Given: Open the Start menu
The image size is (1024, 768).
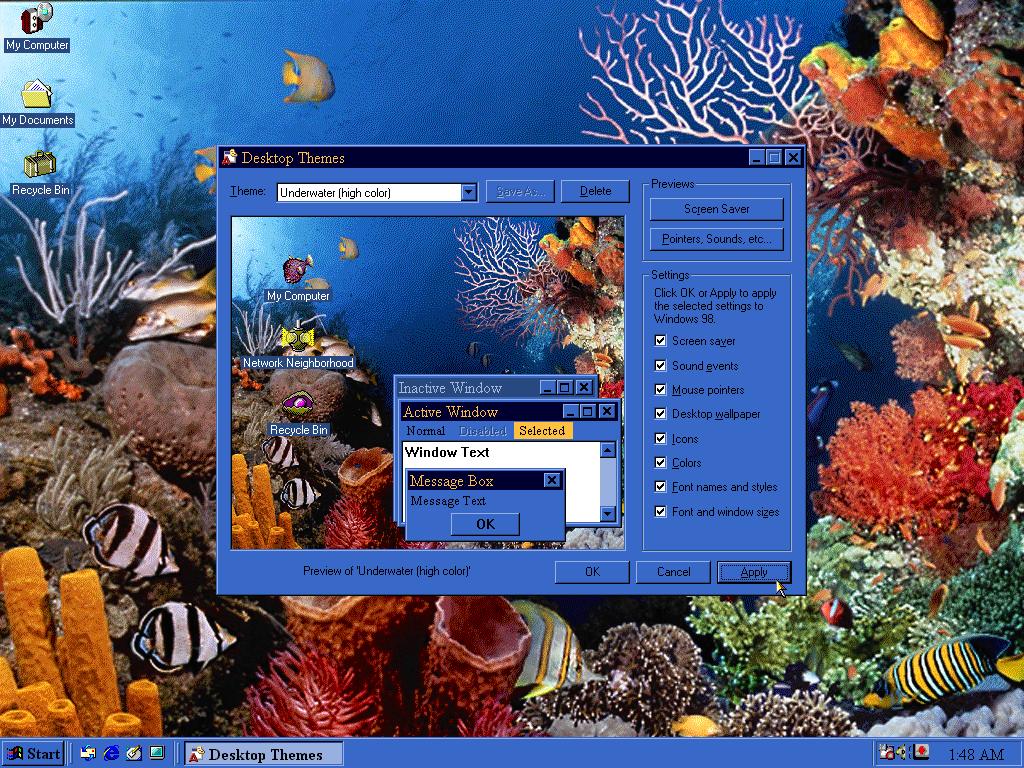Looking at the screenshot, I should pos(34,754).
